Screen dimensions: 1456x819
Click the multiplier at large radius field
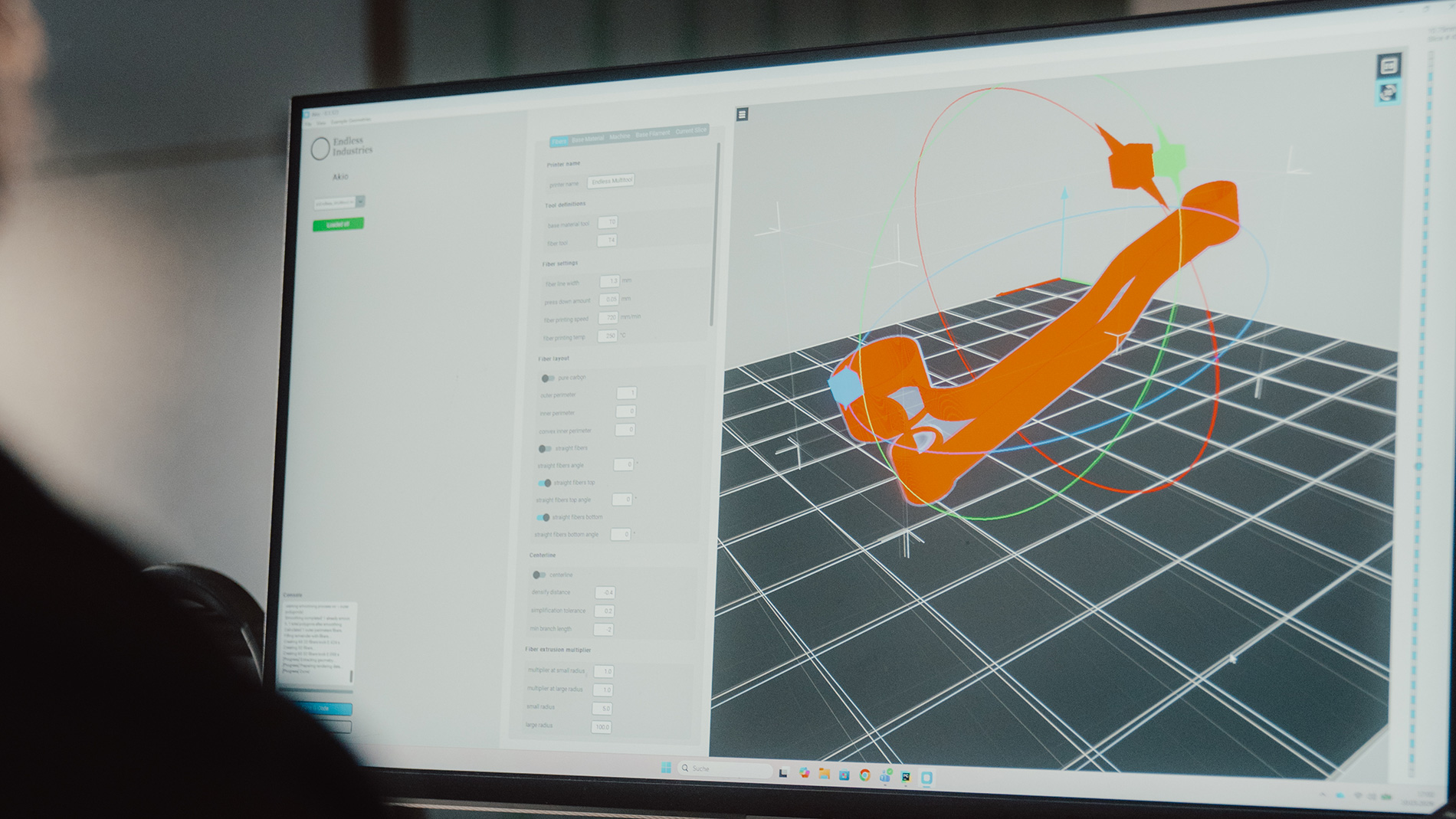[x=602, y=690]
